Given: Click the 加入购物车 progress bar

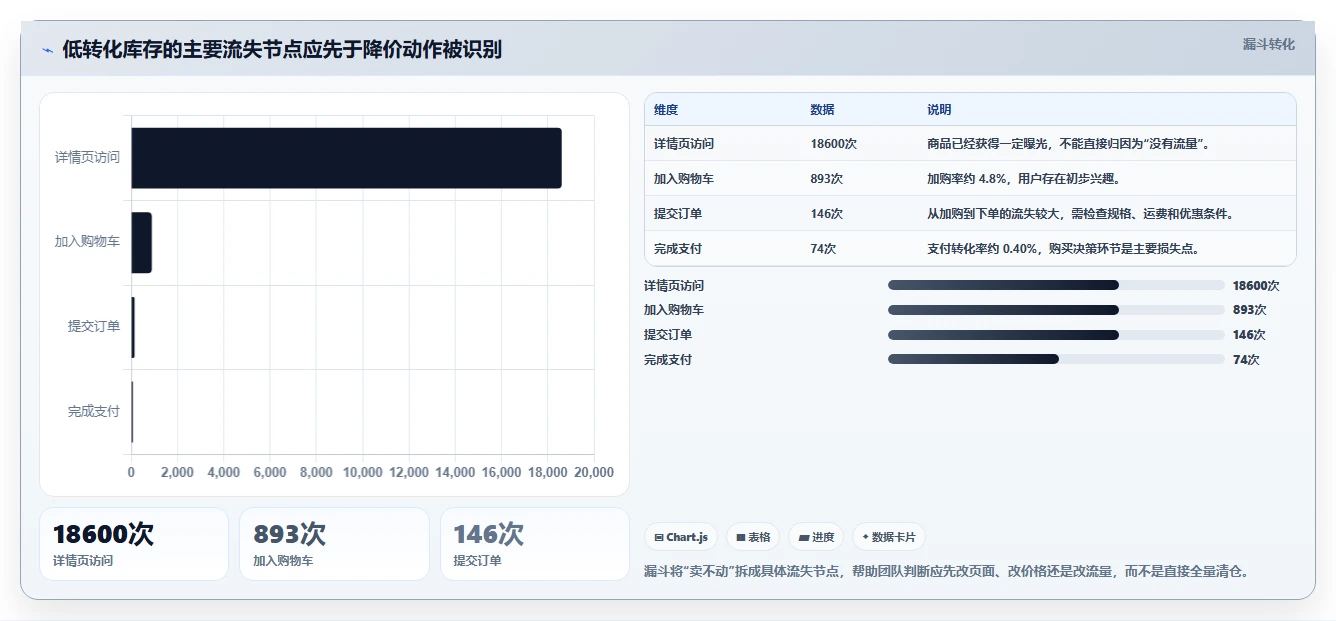Looking at the screenshot, I should [1056, 310].
